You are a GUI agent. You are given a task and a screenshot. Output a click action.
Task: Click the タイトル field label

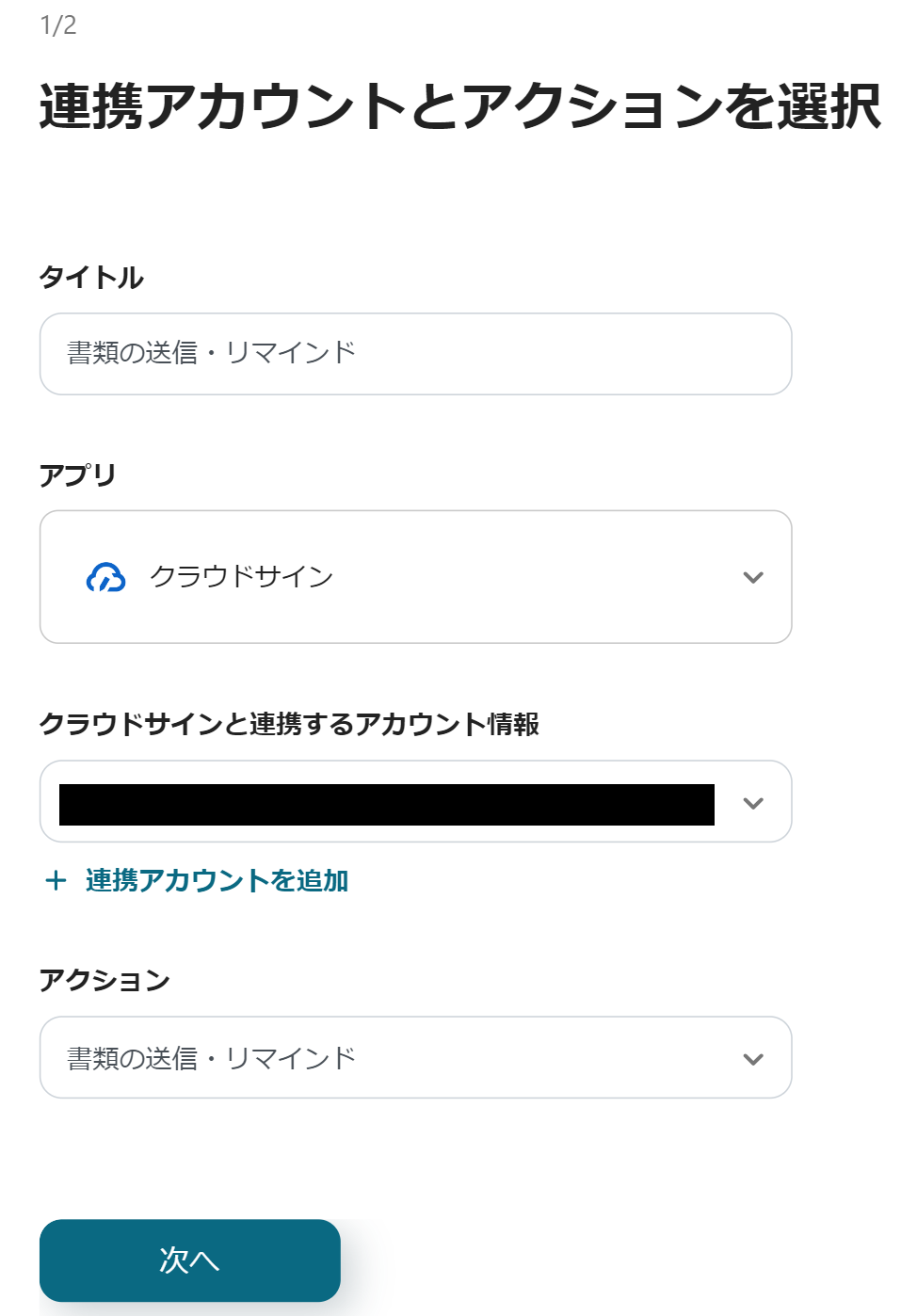[x=91, y=278]
